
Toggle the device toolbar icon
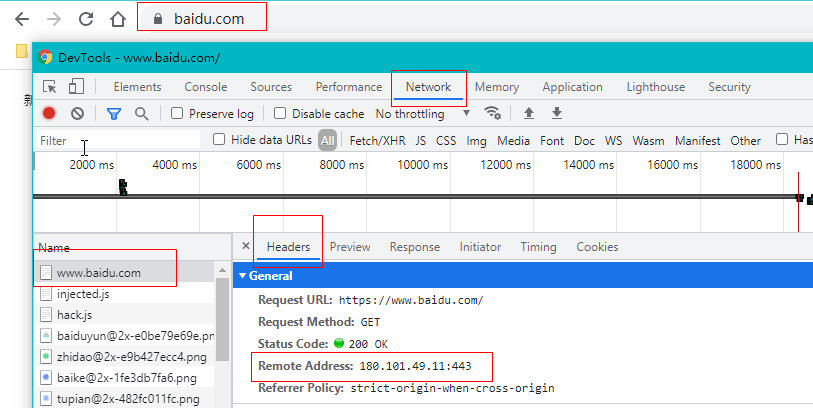76,86
